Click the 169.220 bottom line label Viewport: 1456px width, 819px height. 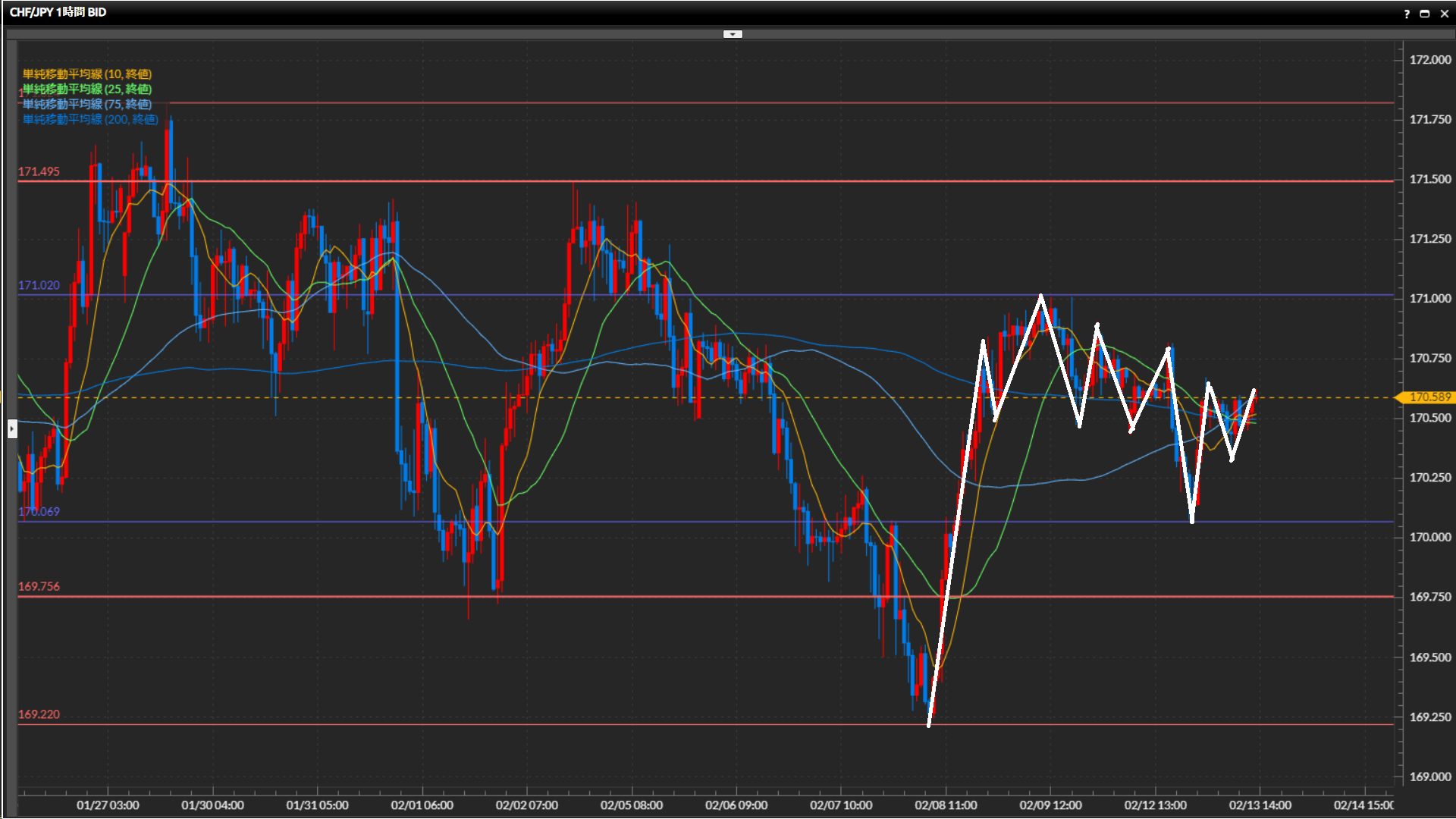tap(39, 714)
